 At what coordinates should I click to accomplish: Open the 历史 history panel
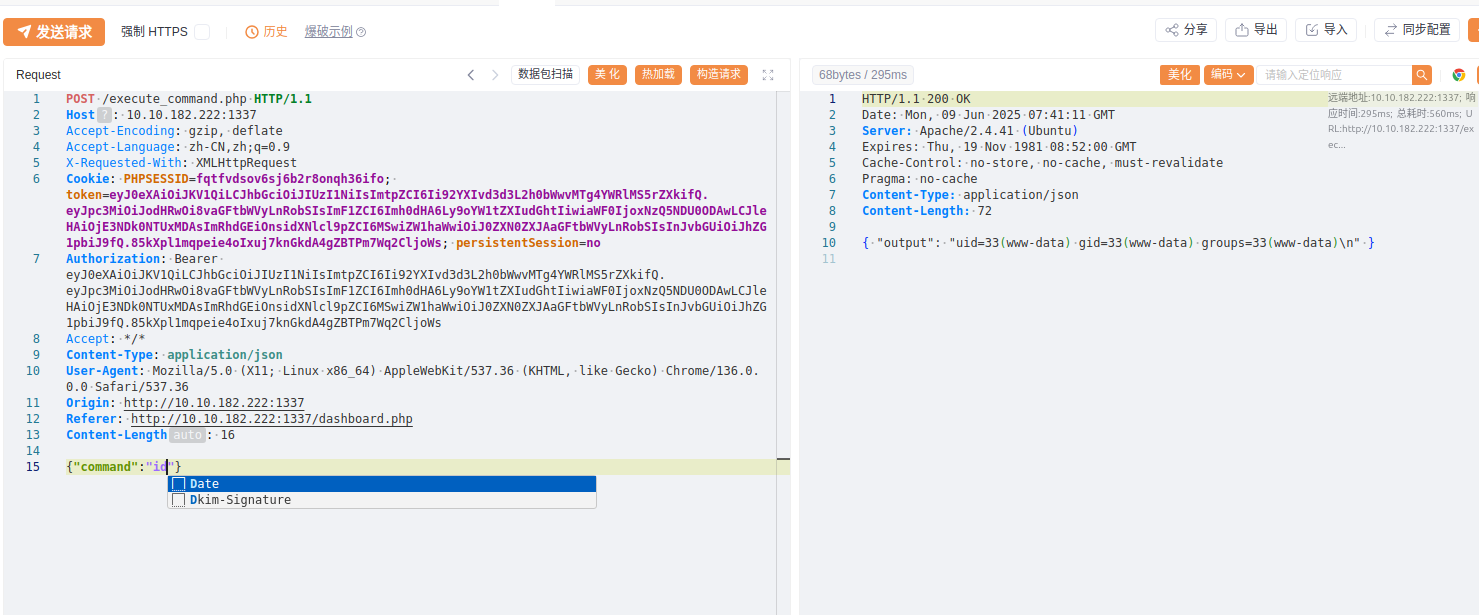(267, 32)
